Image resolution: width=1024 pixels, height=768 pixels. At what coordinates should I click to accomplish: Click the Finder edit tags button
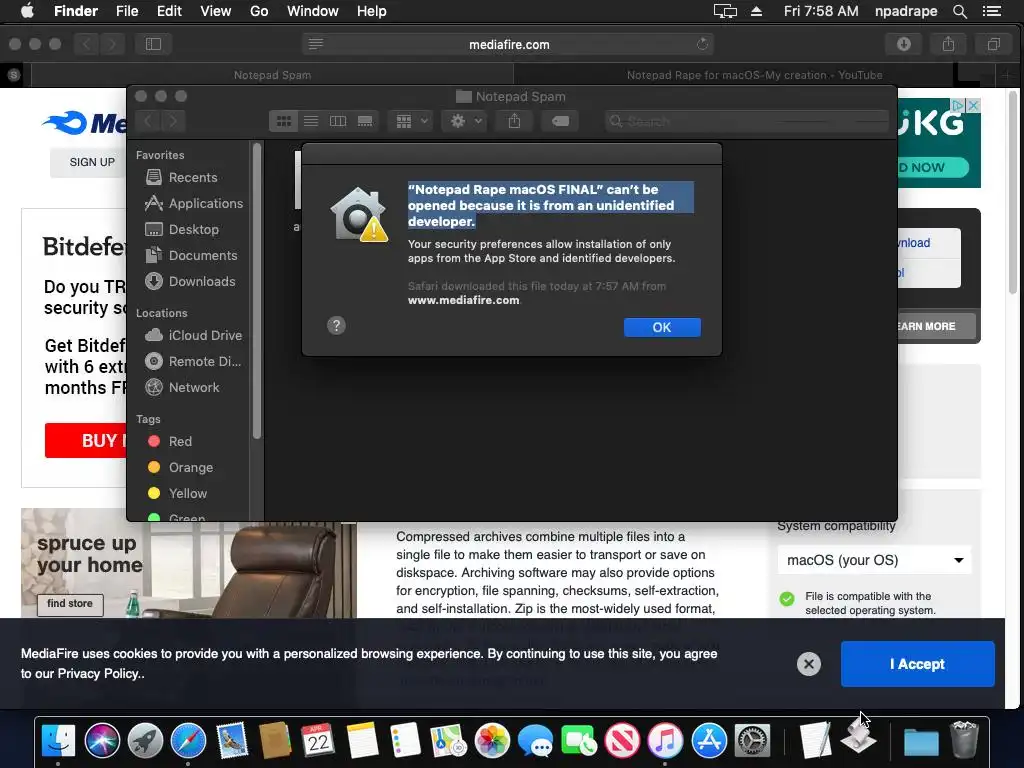[x=560, y=121]
